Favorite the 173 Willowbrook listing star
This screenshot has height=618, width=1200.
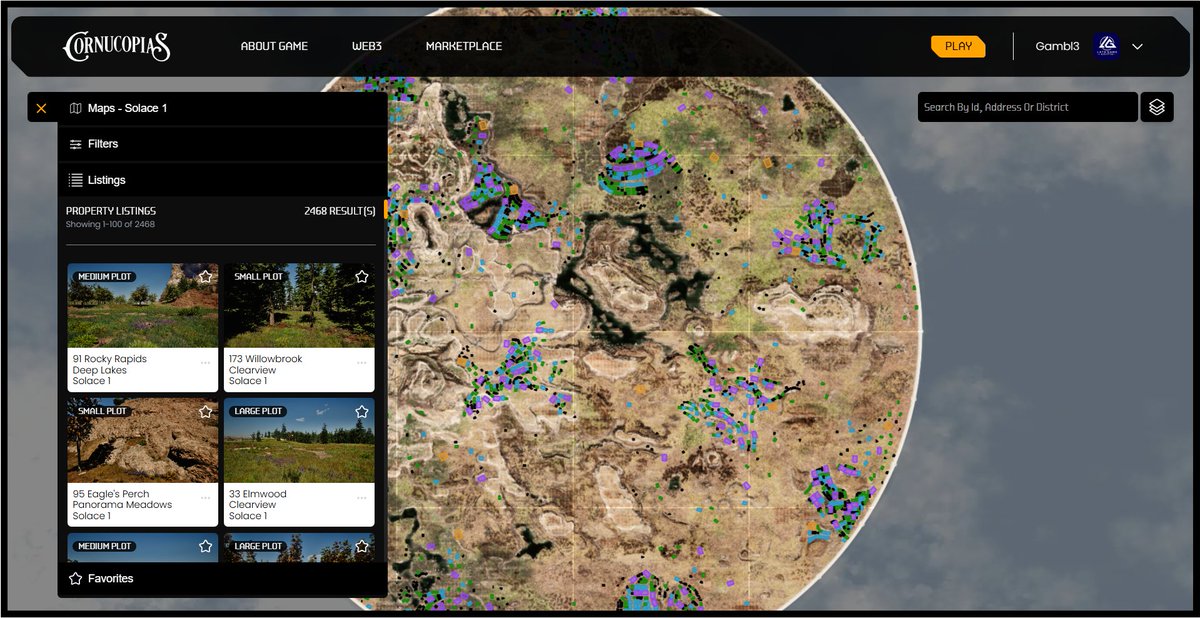coord(362,276)
